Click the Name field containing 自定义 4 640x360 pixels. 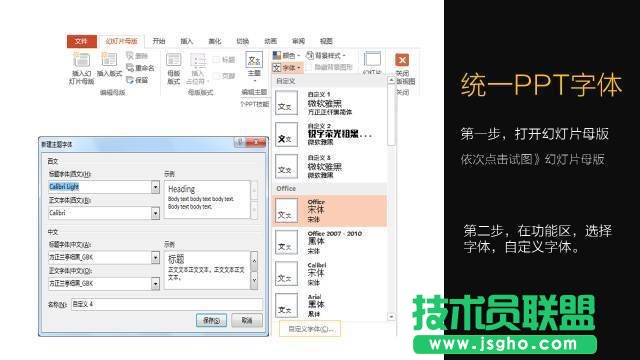pyautogui.click(x=167, y=304)
